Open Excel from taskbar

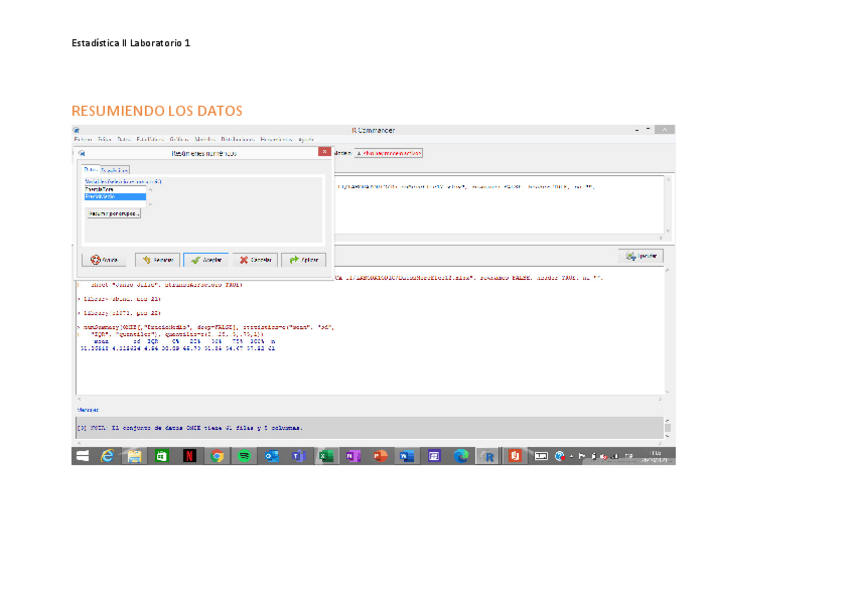click(x=326, y=456)
